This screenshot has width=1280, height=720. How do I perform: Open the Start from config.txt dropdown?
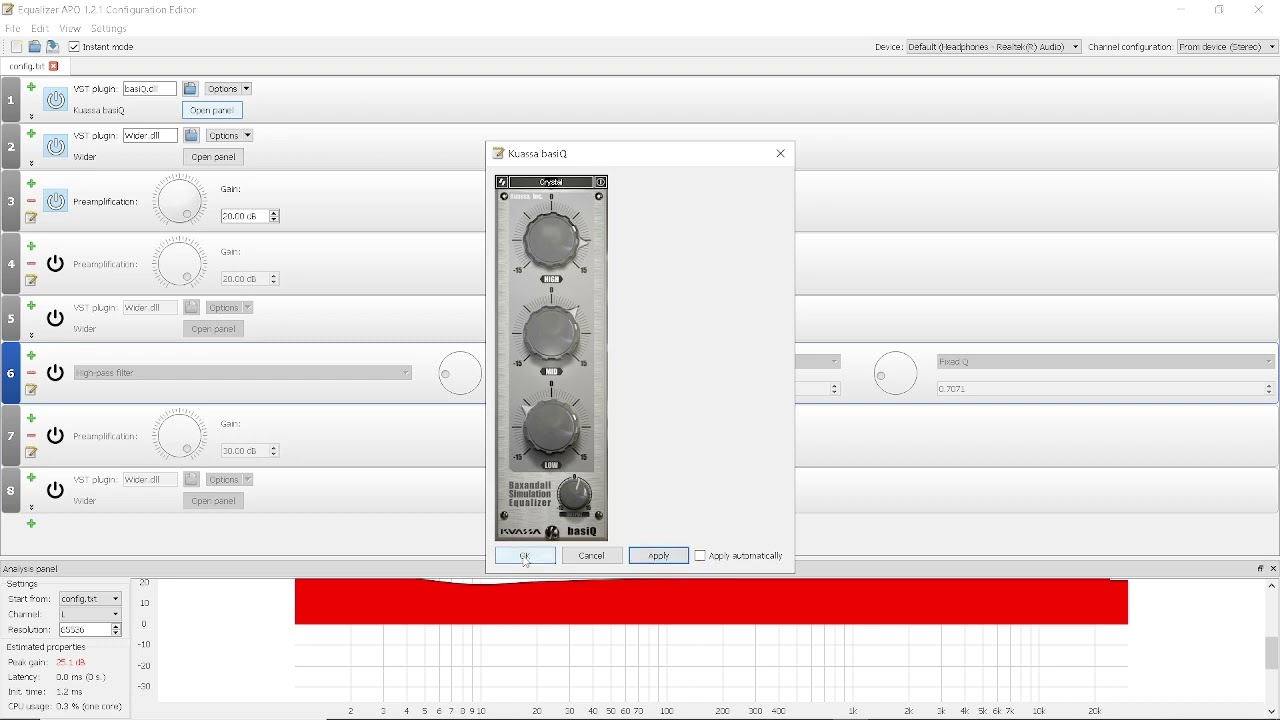[x=90, y=599]
